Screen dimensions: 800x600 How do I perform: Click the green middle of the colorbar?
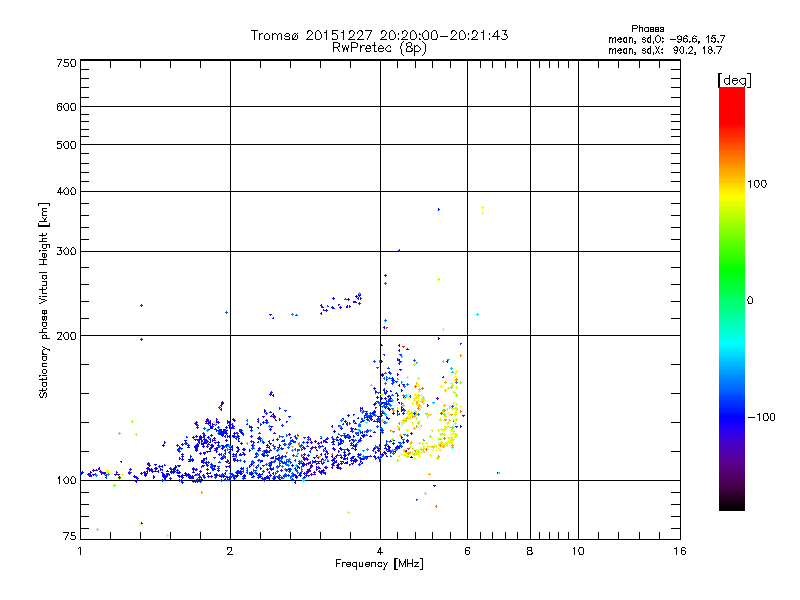coord(732,286)
